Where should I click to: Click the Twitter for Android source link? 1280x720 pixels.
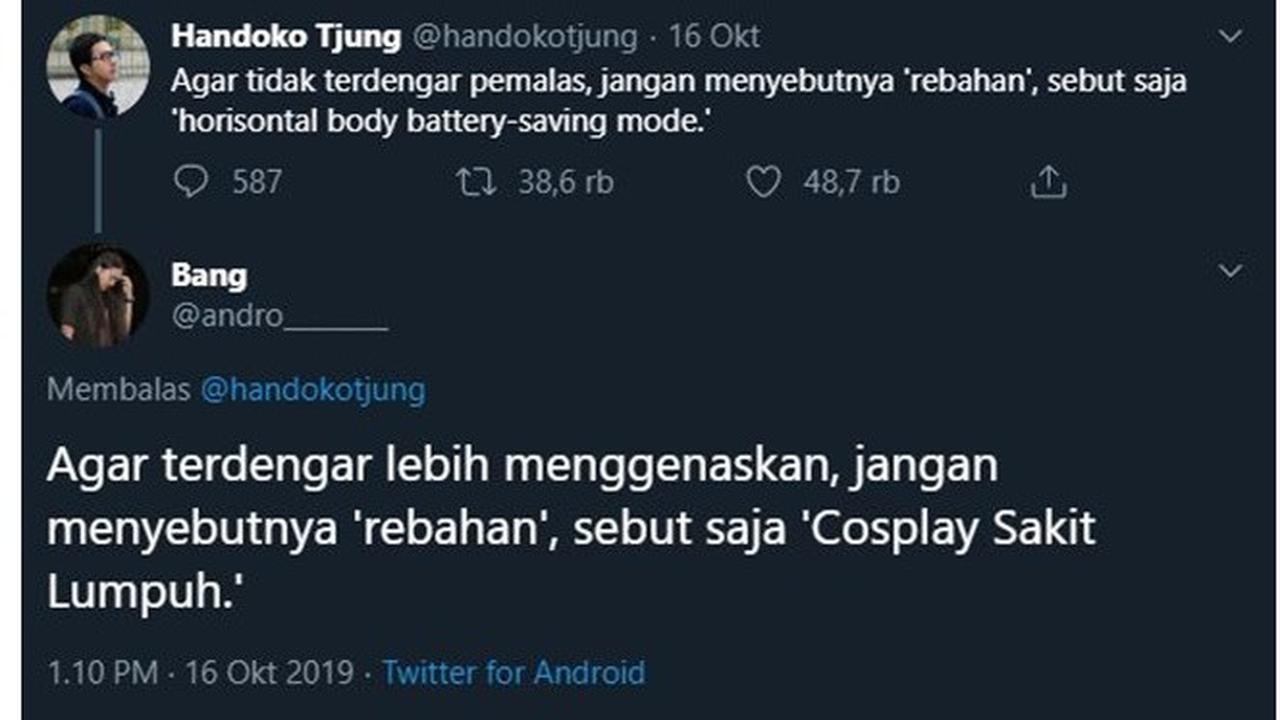(x=515, y=673)
